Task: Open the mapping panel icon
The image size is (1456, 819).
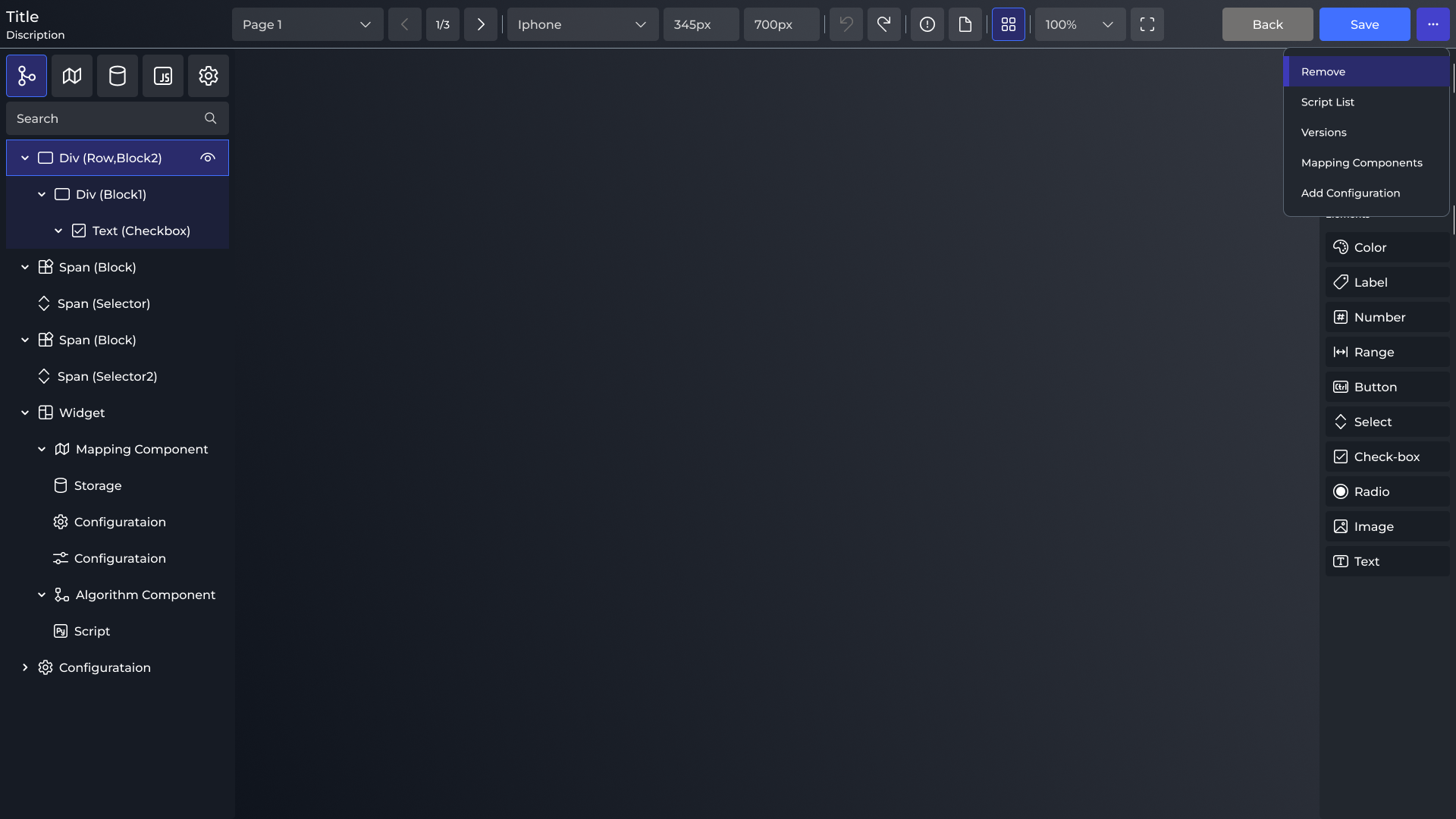Action: coord(72,76)
